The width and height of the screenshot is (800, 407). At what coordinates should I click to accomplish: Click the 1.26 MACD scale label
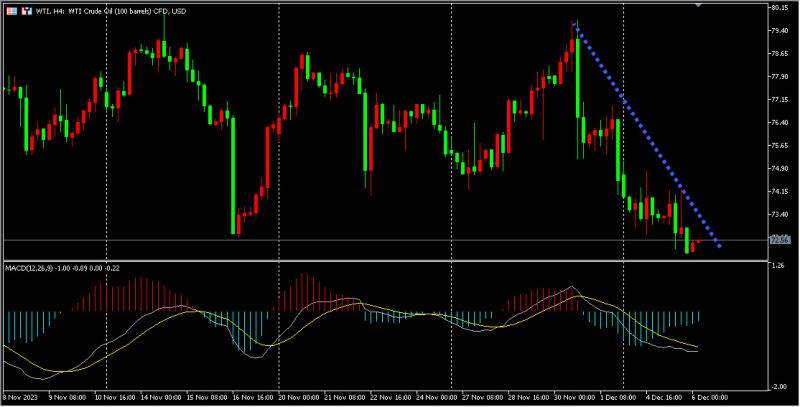click(x=778, y=266)
